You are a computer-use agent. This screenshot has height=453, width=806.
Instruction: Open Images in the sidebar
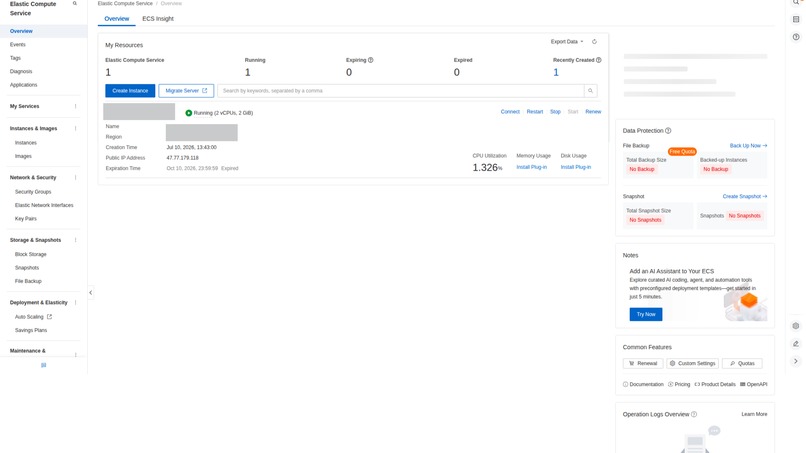point(23,156)
